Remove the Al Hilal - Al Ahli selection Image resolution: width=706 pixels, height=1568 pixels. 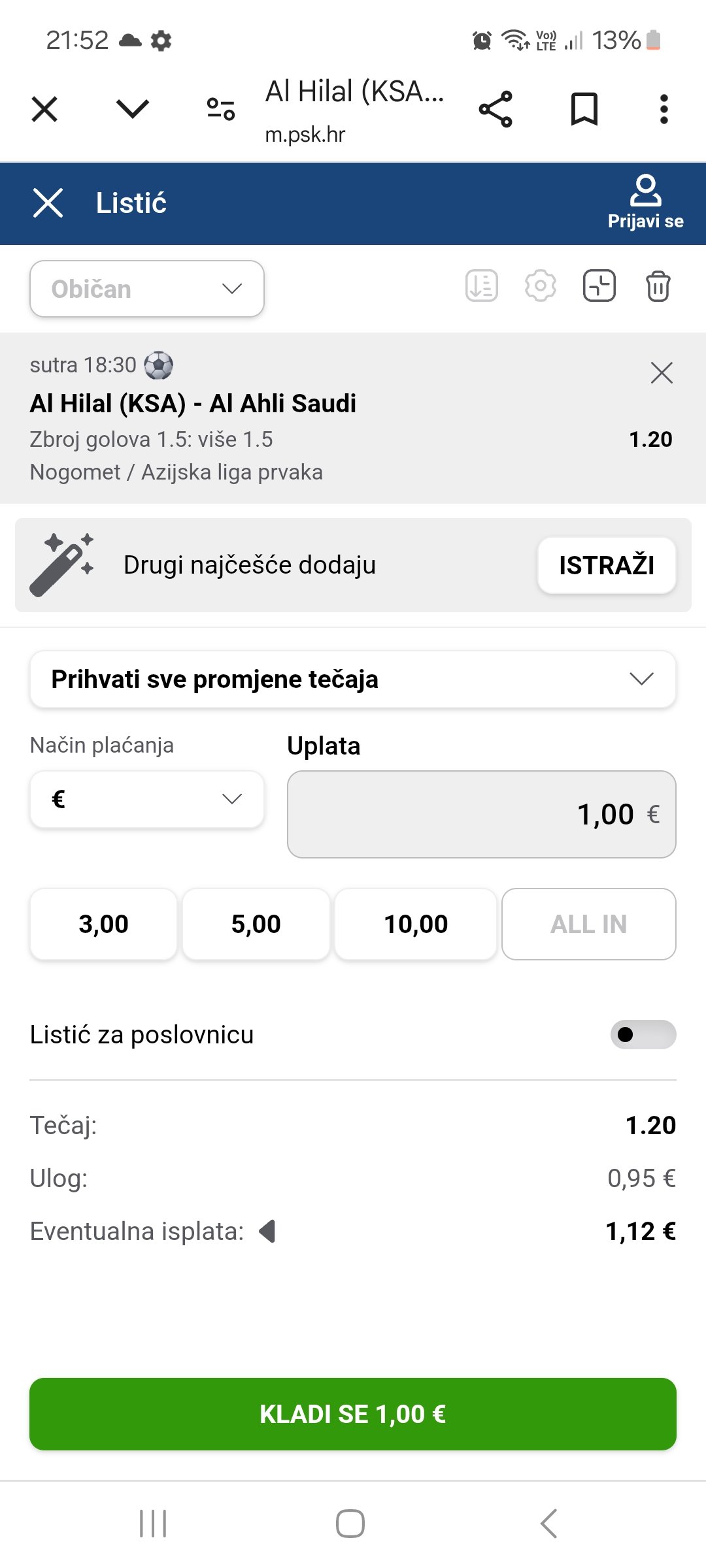[x=662, y=373]
